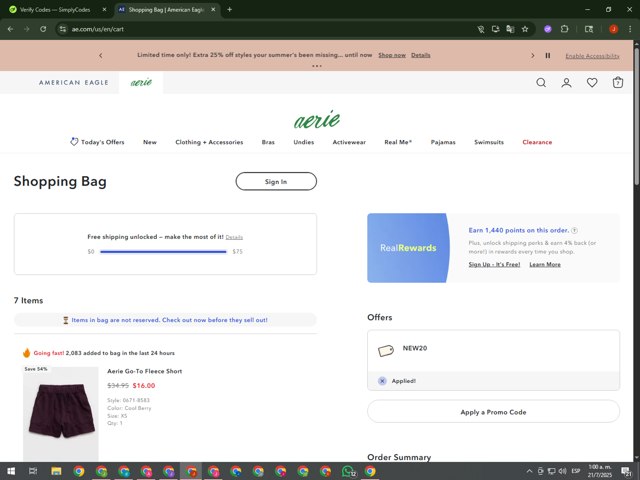Click the Learn More rewards link
The width and height of the screenshot is (640, 480).
click(x=545, y=264)
